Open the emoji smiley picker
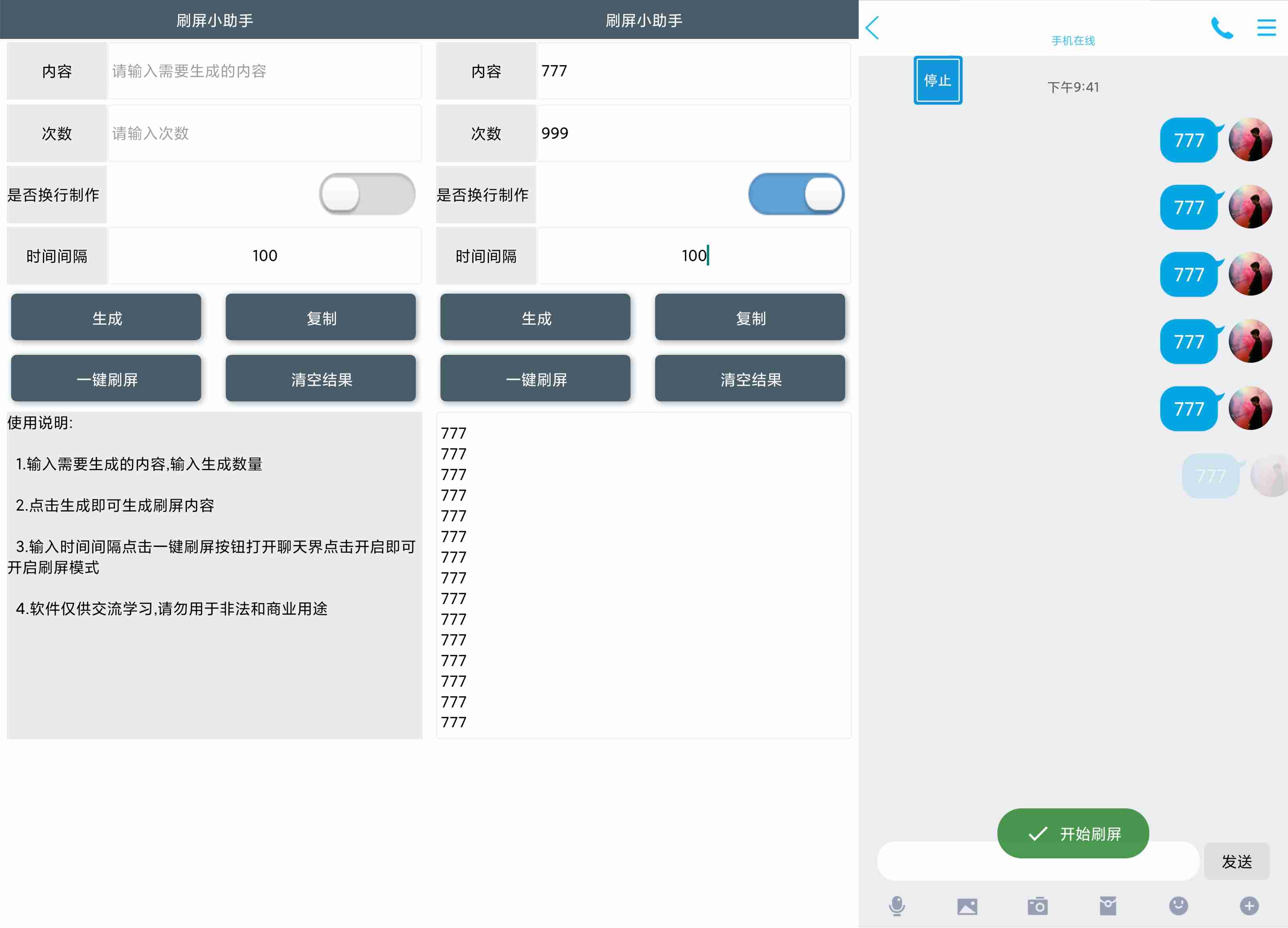The height and width of the screenshot is (928, 1288). (x=1178, y=906)
